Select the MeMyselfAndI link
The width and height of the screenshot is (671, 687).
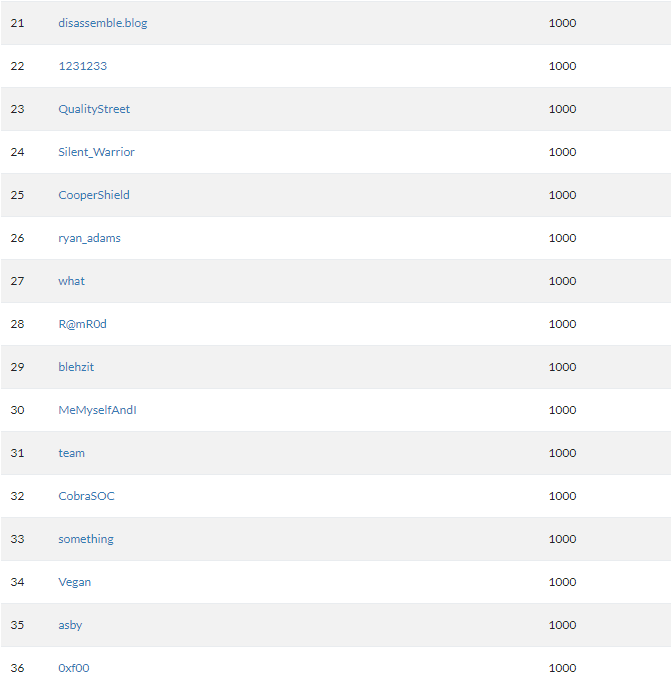pyautogui.click(x=97, y=410)
